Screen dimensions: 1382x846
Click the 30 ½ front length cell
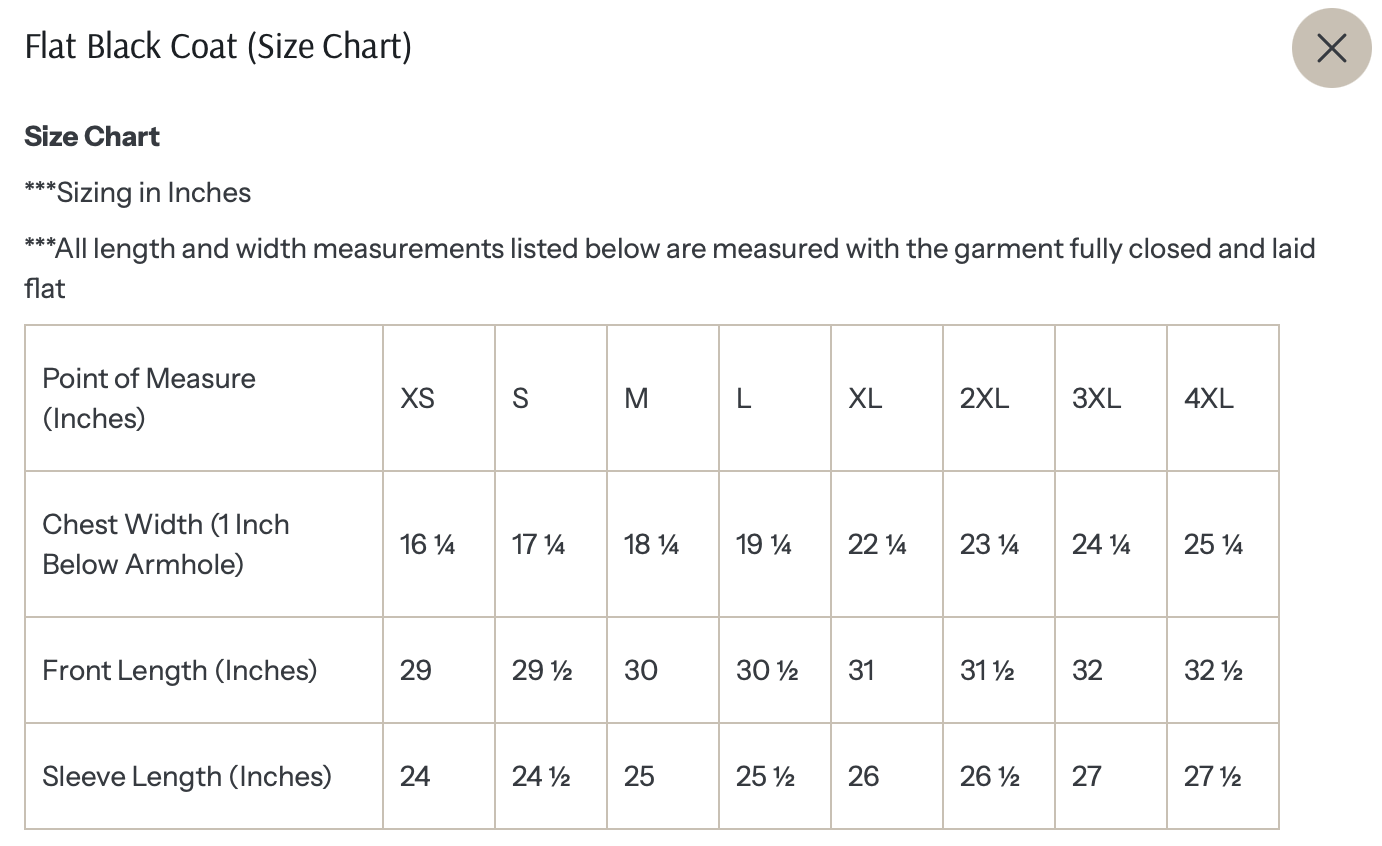[x=767, y=670]
